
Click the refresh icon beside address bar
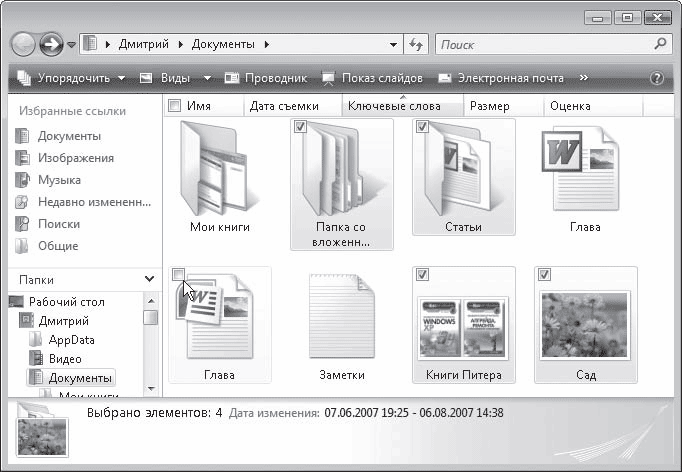417,45
